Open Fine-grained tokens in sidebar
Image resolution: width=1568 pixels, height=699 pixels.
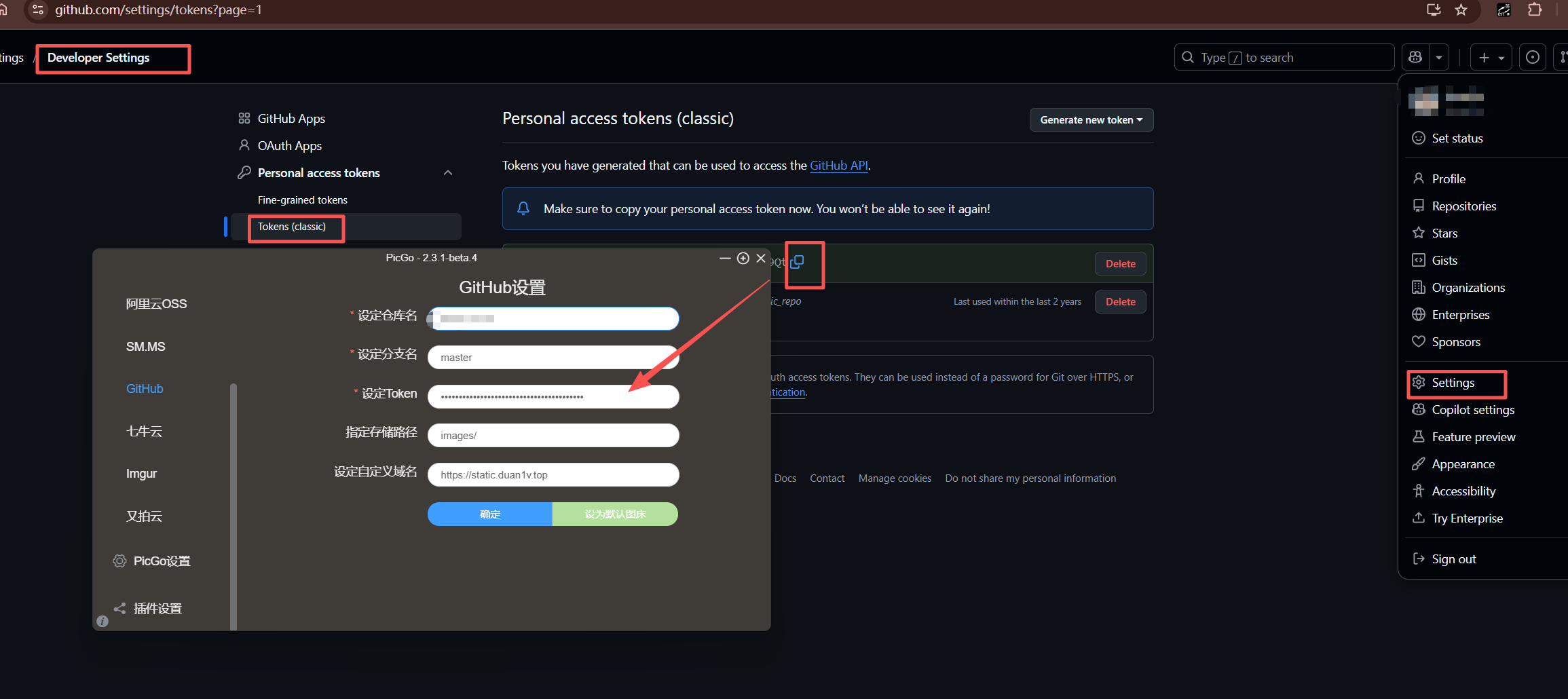302,200
